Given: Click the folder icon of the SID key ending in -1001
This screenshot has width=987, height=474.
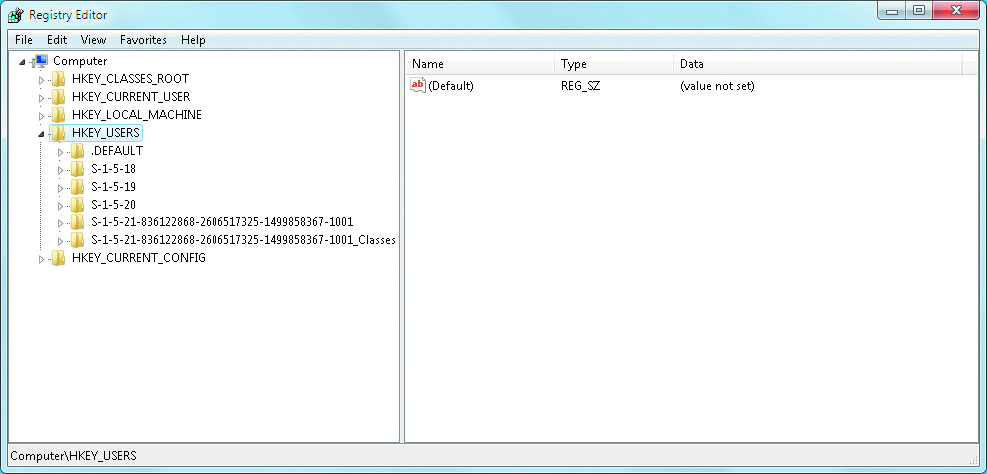Looking at the screenshot, I should coord(77,222).
